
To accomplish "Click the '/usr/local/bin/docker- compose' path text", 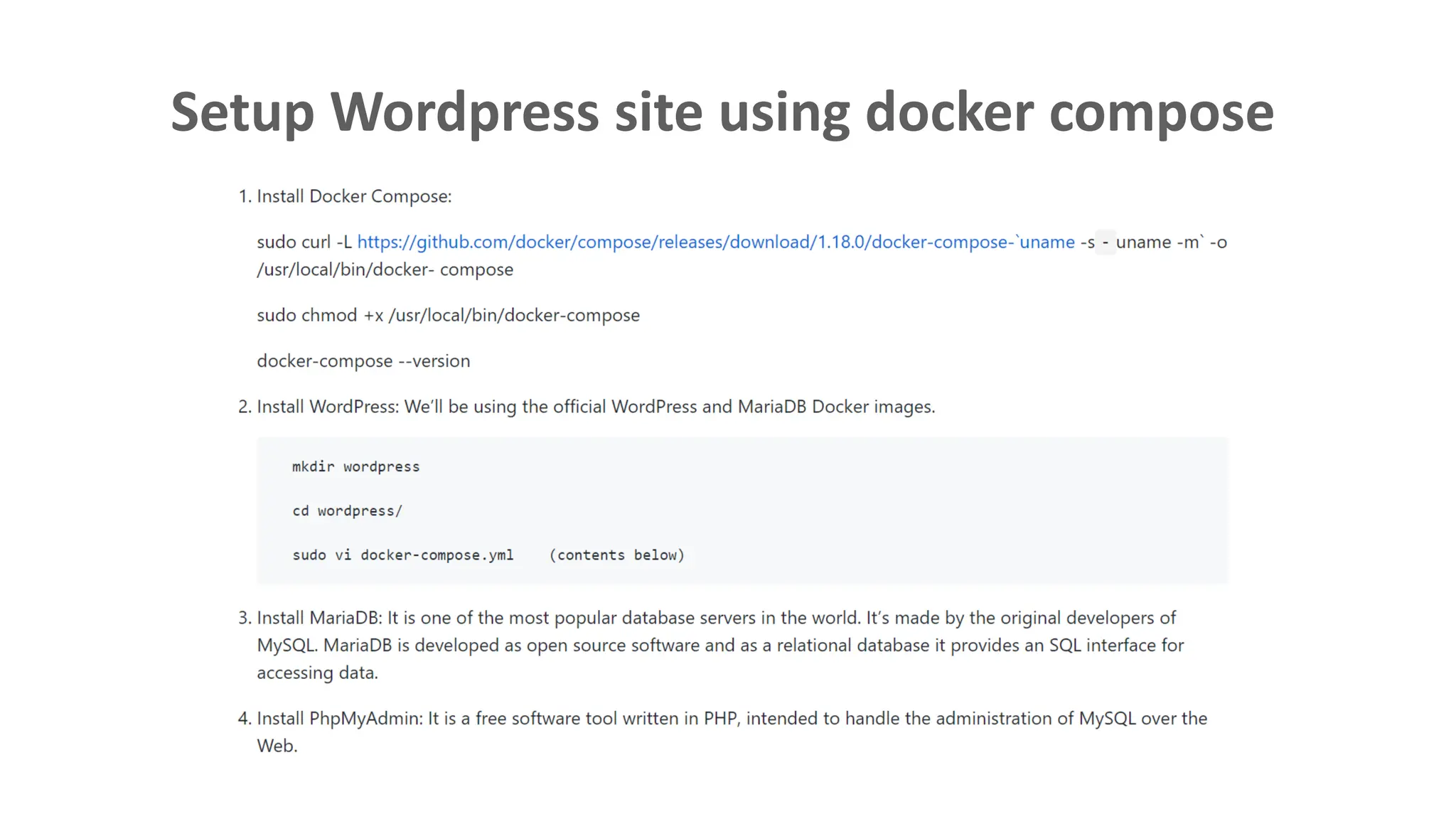I will [385, 270].
